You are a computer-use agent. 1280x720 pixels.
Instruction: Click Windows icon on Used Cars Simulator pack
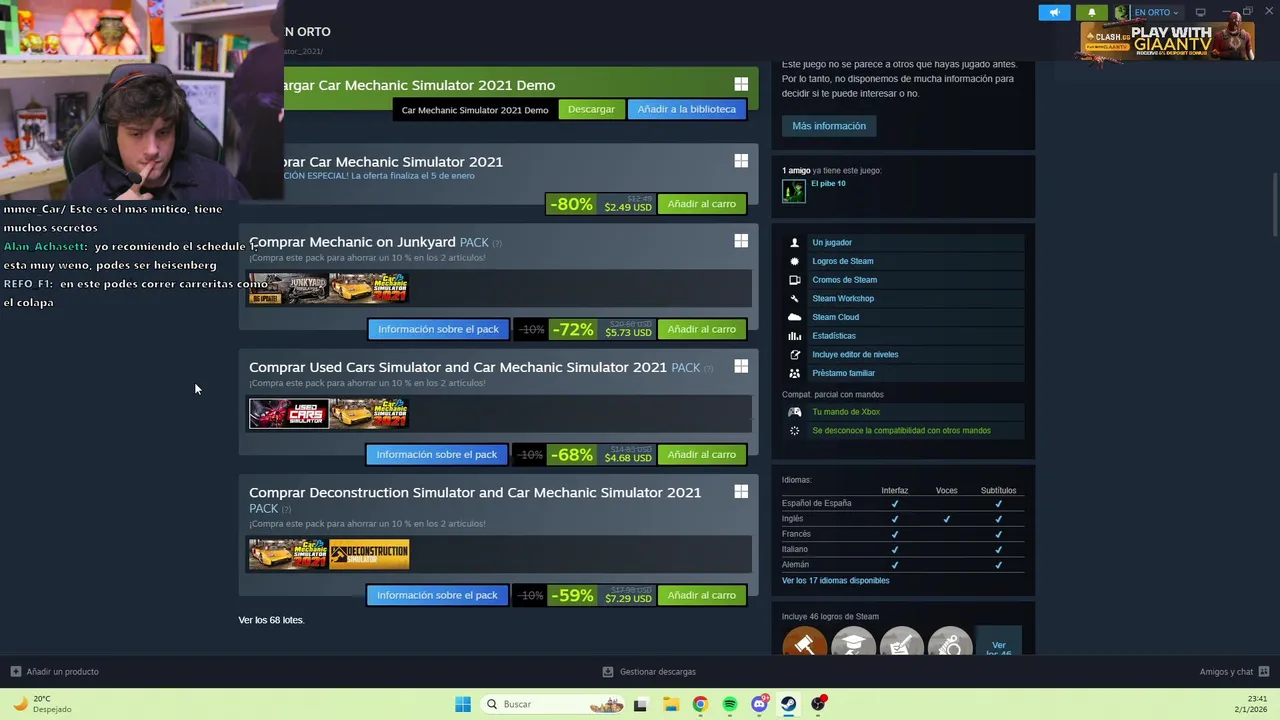click(x=741, y=366)
